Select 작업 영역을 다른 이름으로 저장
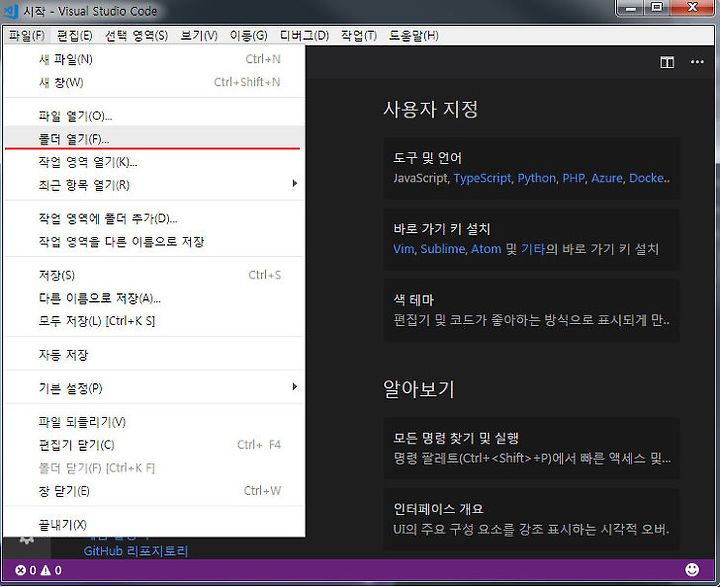Screen dimensions: 720x587 click(154, 241)
